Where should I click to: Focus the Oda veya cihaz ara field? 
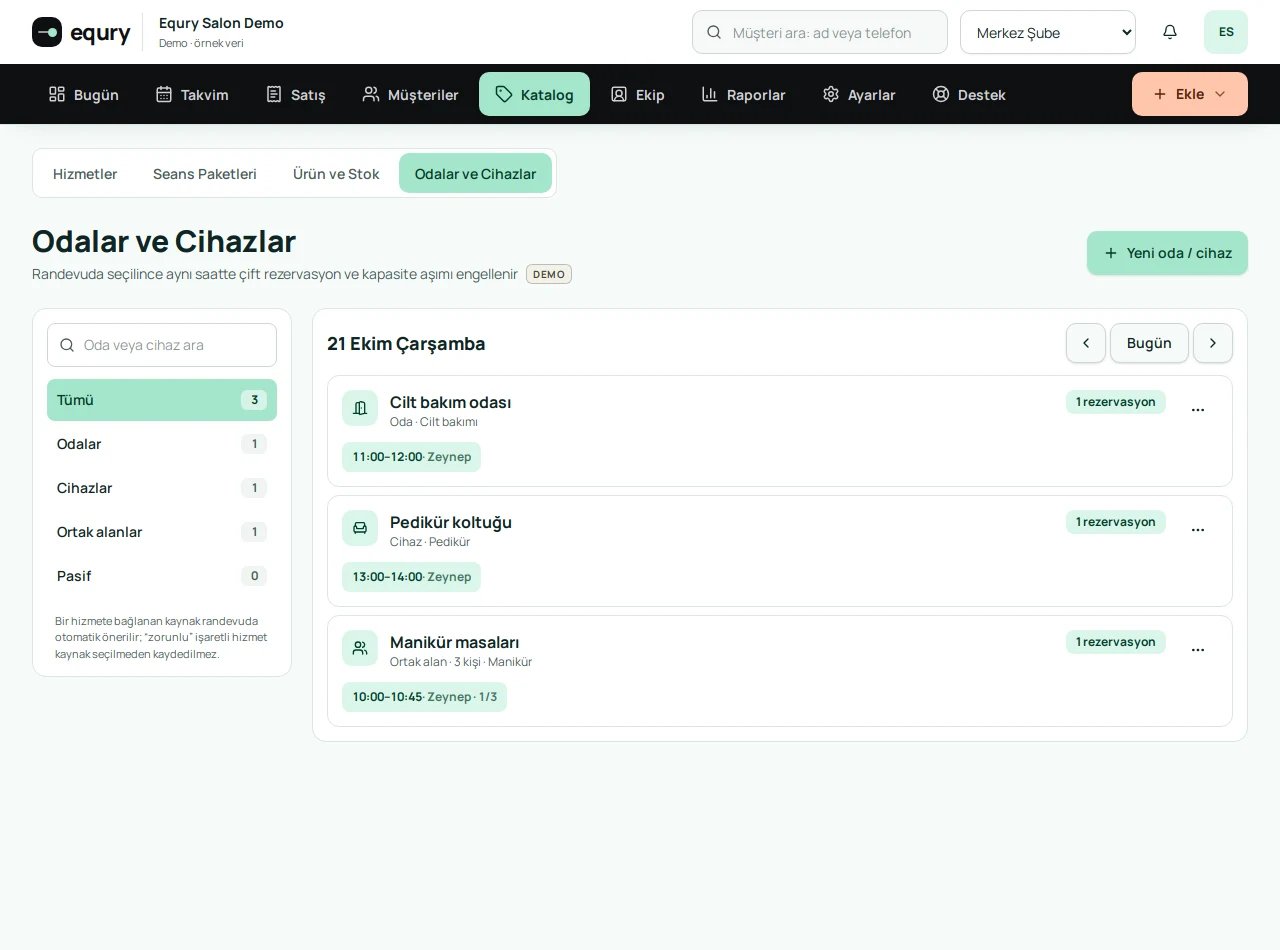click(x=162, y=345)
